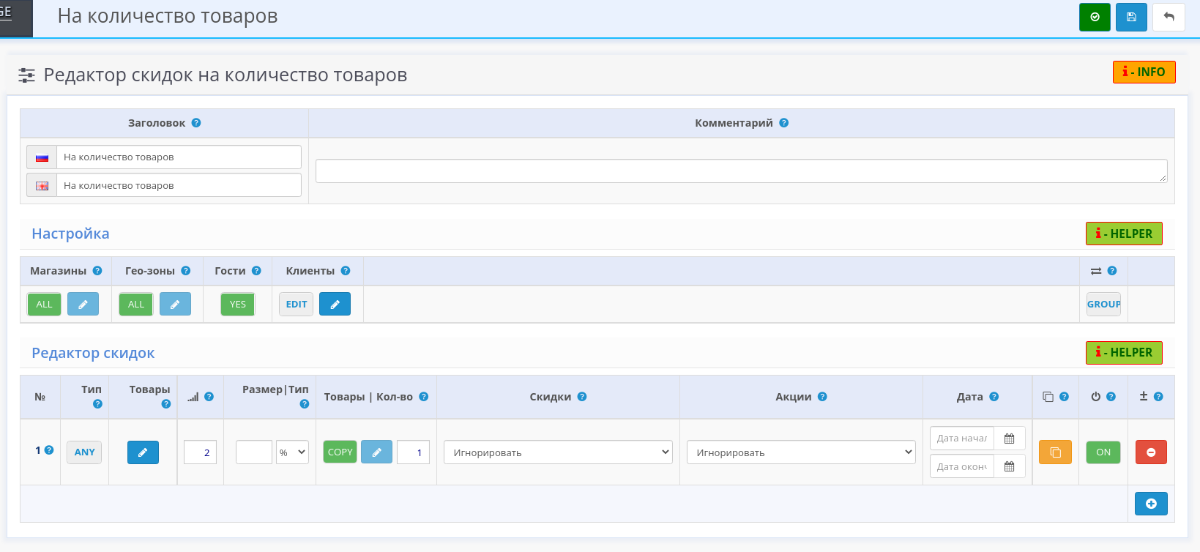Add new discount row with plus button
Viewport: 1200px width, 552px height.
coord(1151,504)
